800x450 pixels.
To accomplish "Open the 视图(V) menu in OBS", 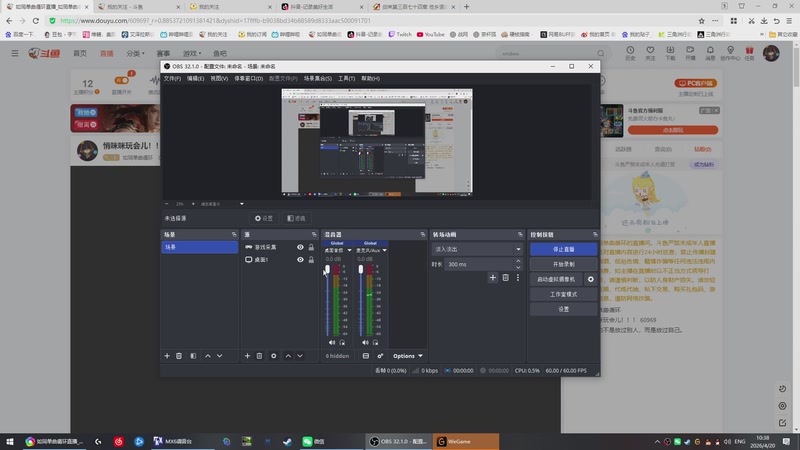I will [219, 79].
